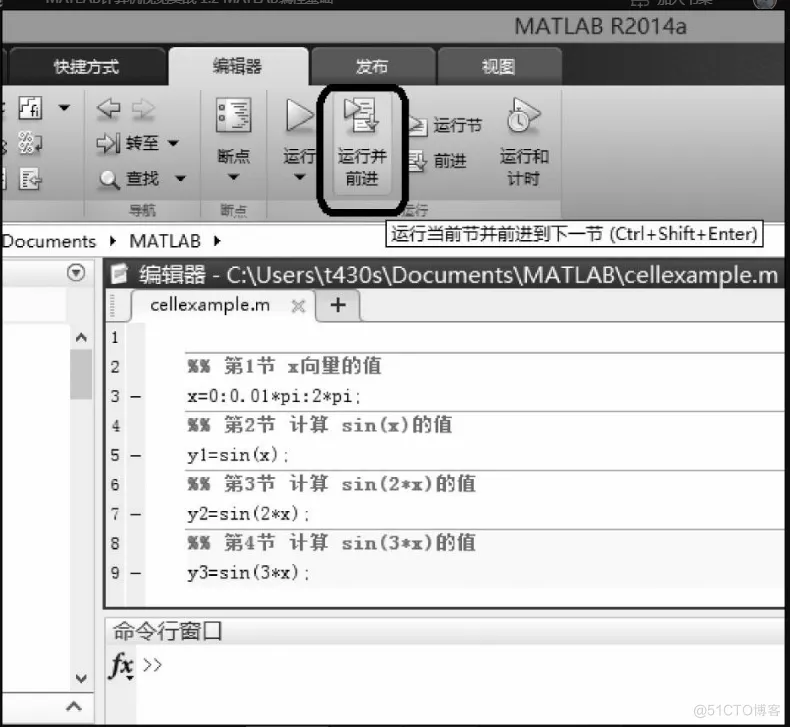The width and height of the screenshot is (790, 727).
Task: Click the command window fx icon
Action: click(121, 666)
